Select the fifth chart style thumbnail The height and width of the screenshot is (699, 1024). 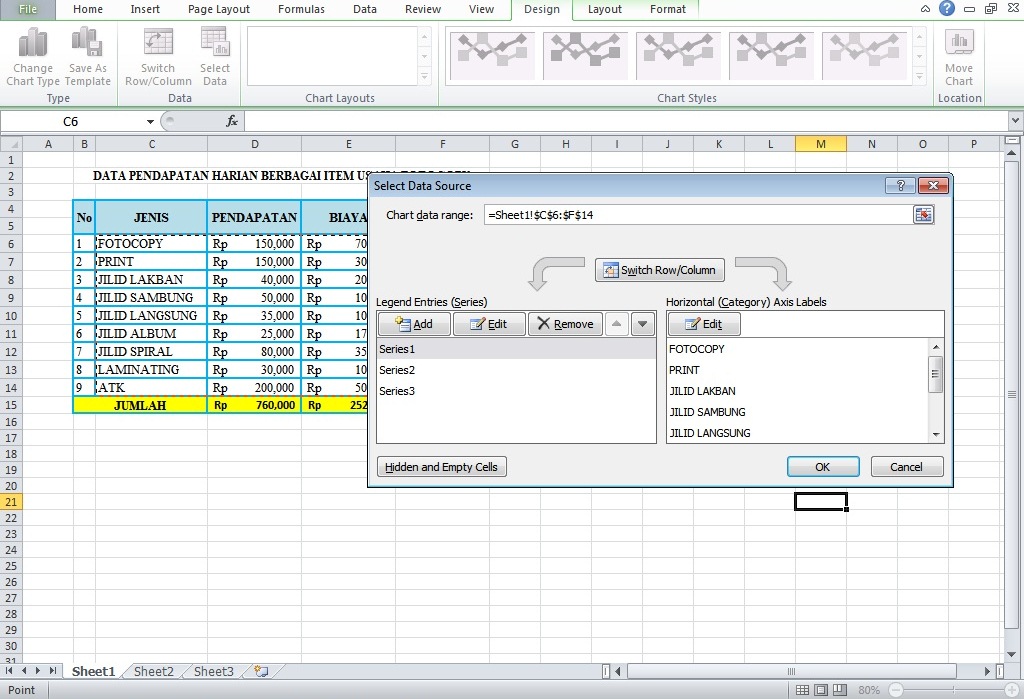click(864, 55)
